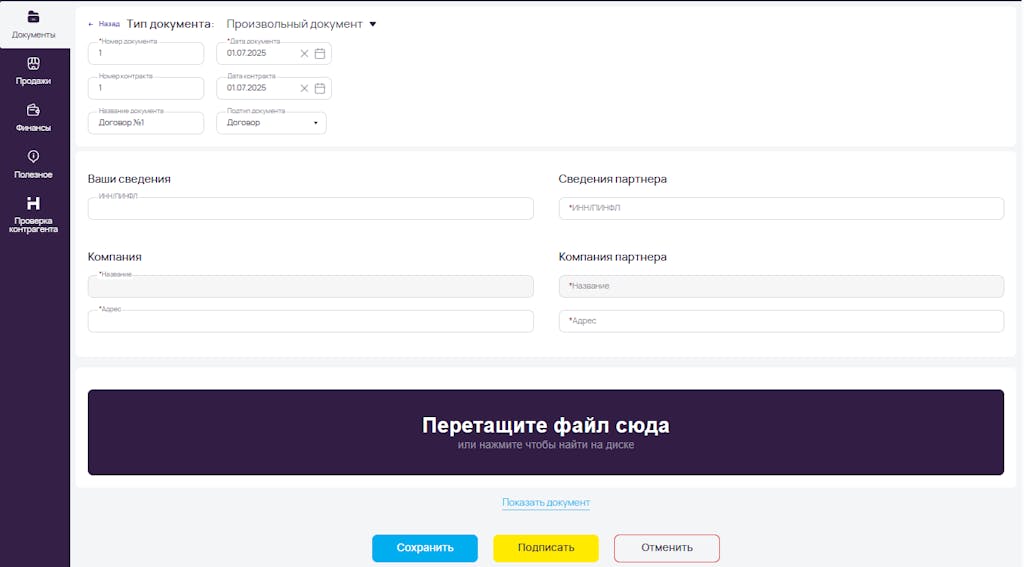Click the yellow Подписать button

(x=546, y=548)
